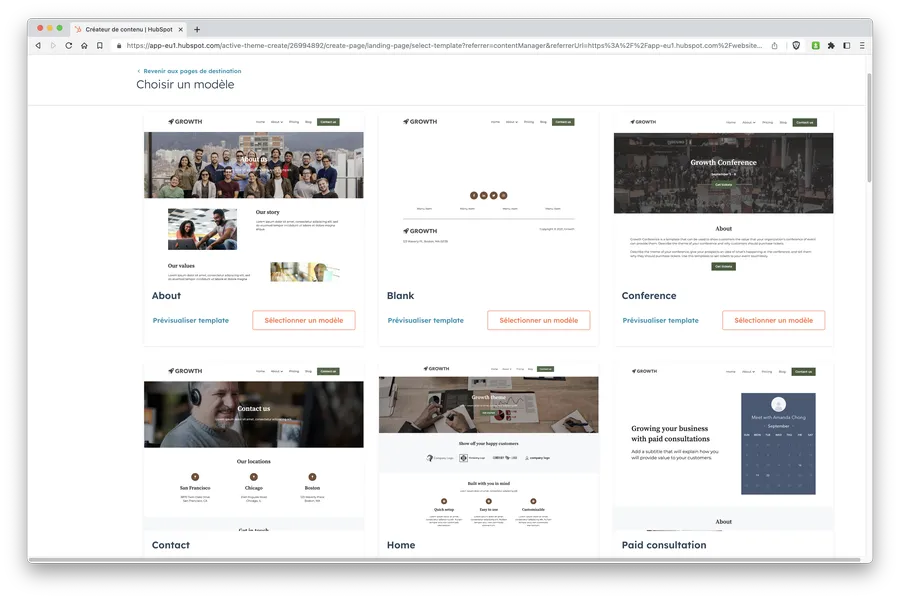Viewport: 900px width, 599px height.
Task: Preview the Conference template
Action: [x=660, y=320]
